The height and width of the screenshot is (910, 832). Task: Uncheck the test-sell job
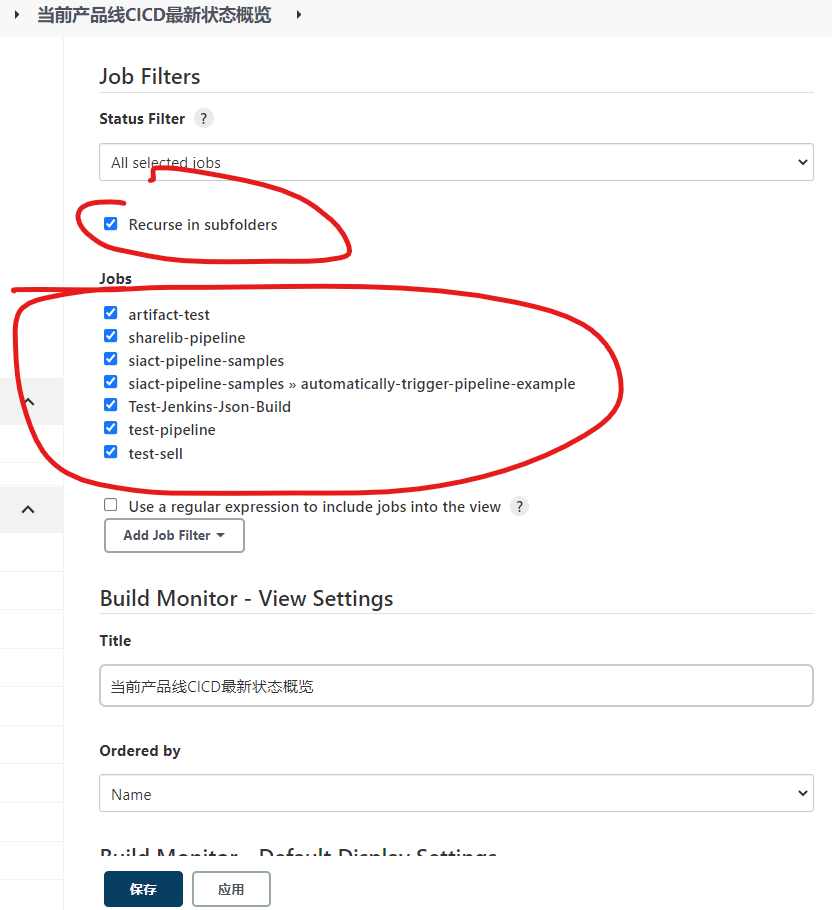(x=111, y=452)
